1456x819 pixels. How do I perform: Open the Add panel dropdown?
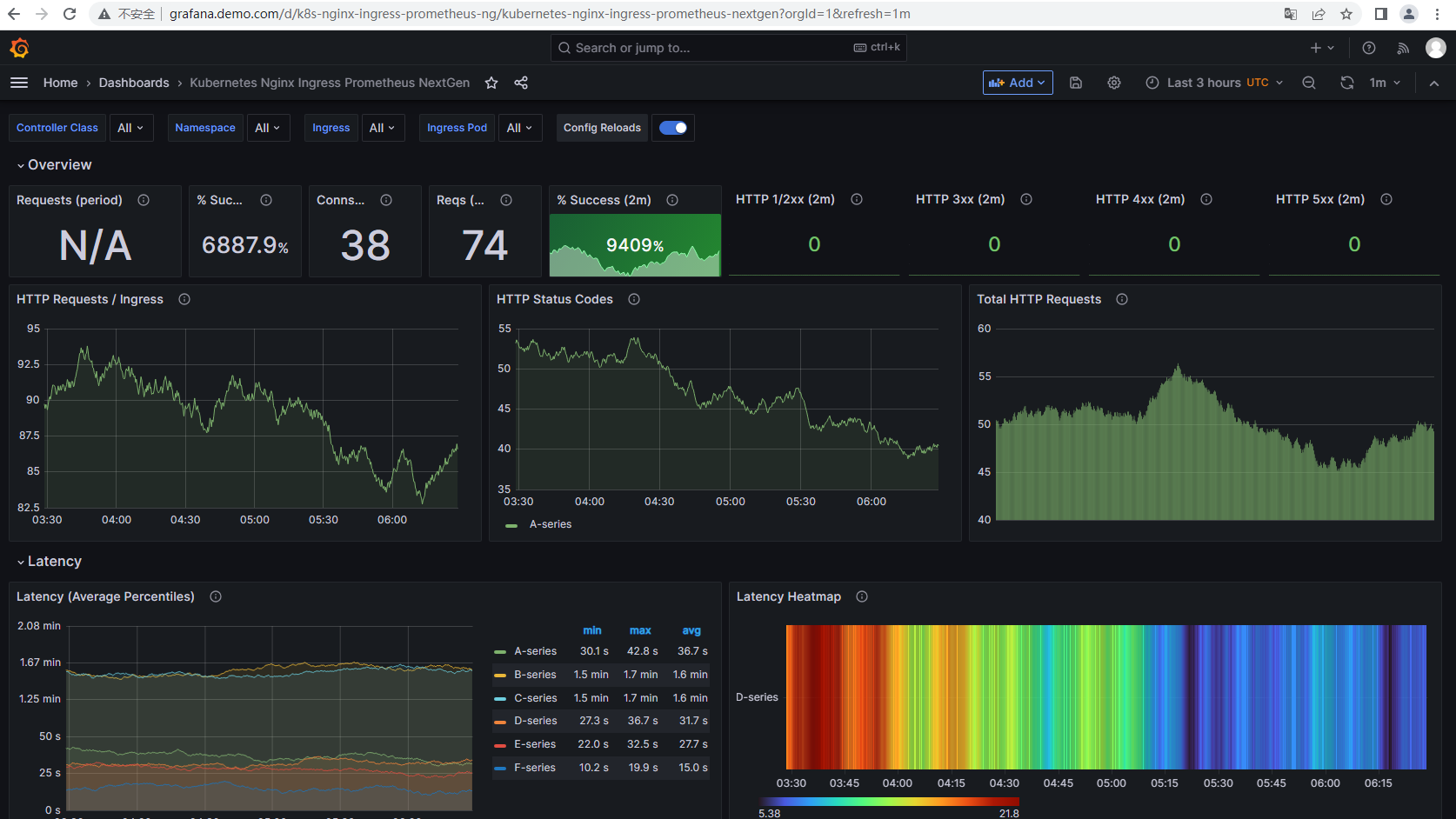tap(1018, 83)
